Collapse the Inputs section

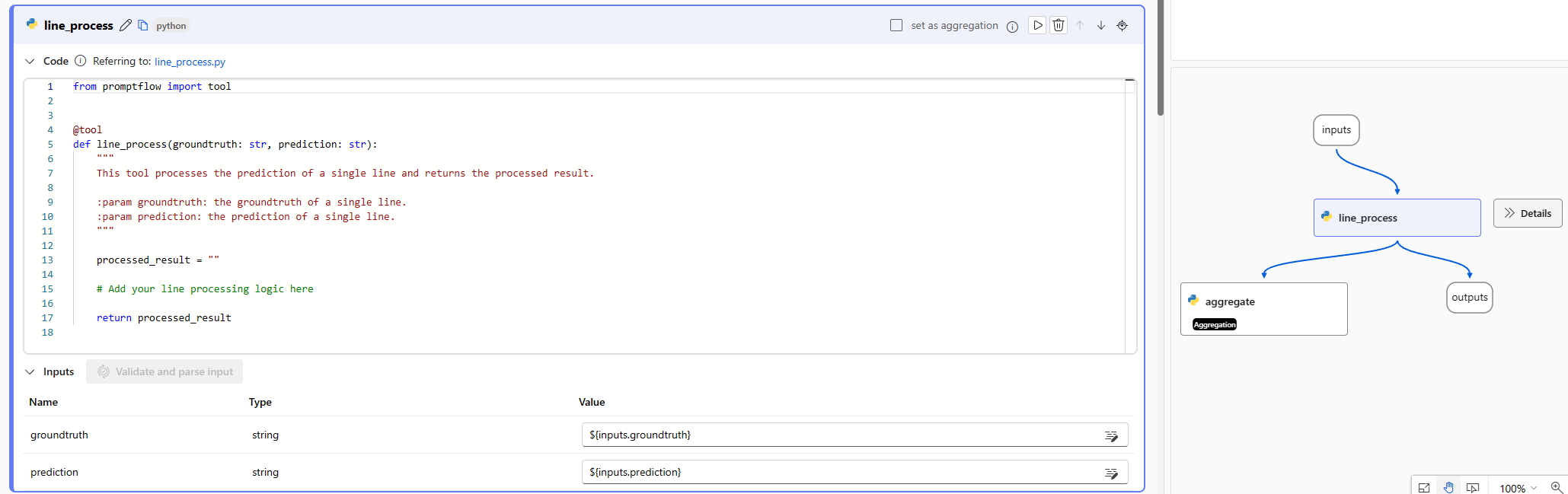30,371
